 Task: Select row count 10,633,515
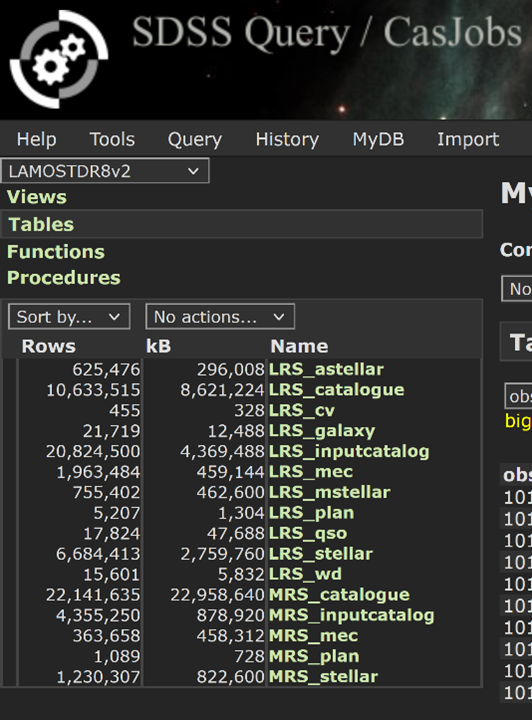coord(93,390)
